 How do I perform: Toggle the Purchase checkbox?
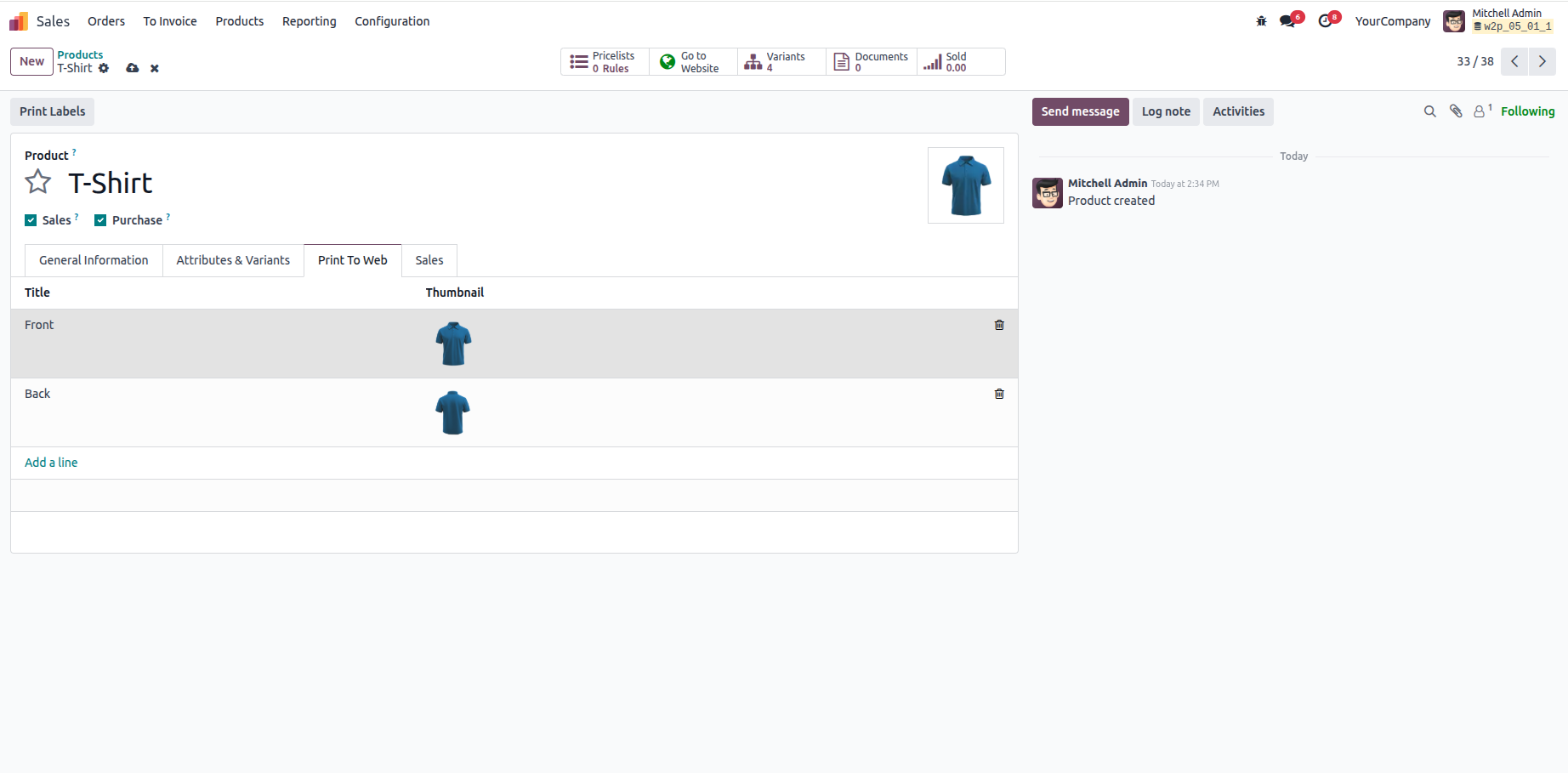100,220
